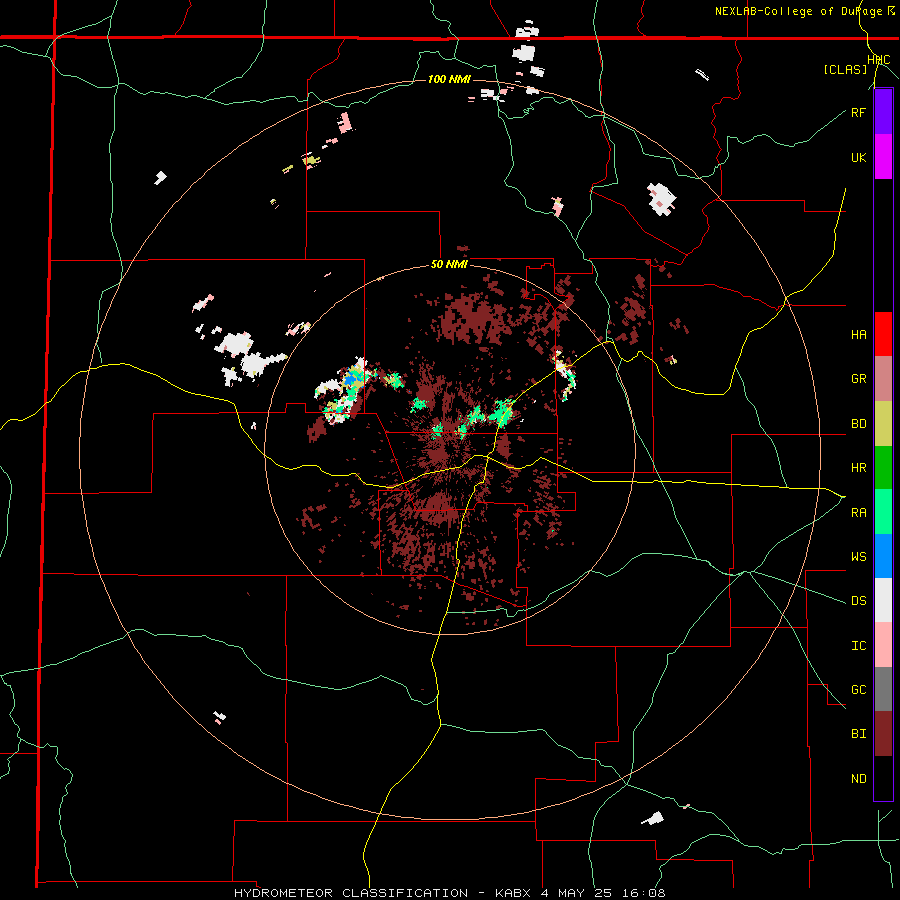Select the GC legend label text
This screenshot has height=900, width=900.
pos(858,690)
